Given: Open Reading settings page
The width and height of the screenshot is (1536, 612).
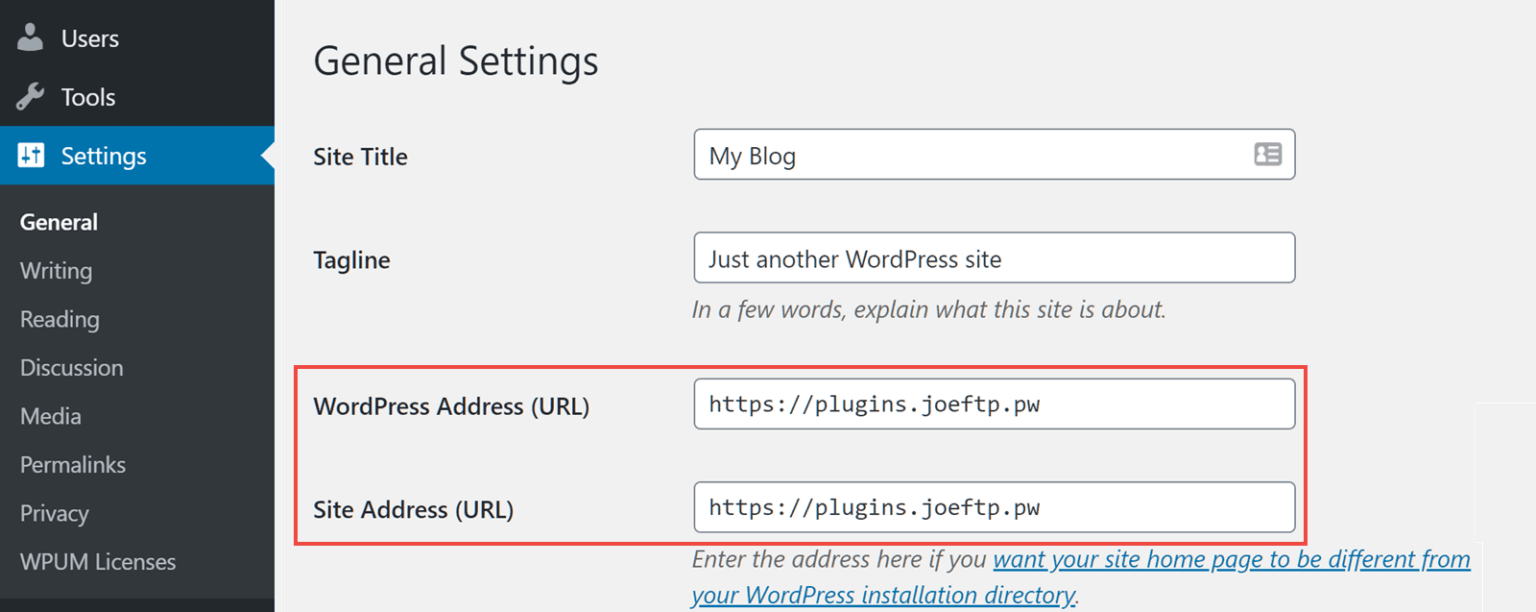Looking at the screenshot, I should [x=60, y=319].
